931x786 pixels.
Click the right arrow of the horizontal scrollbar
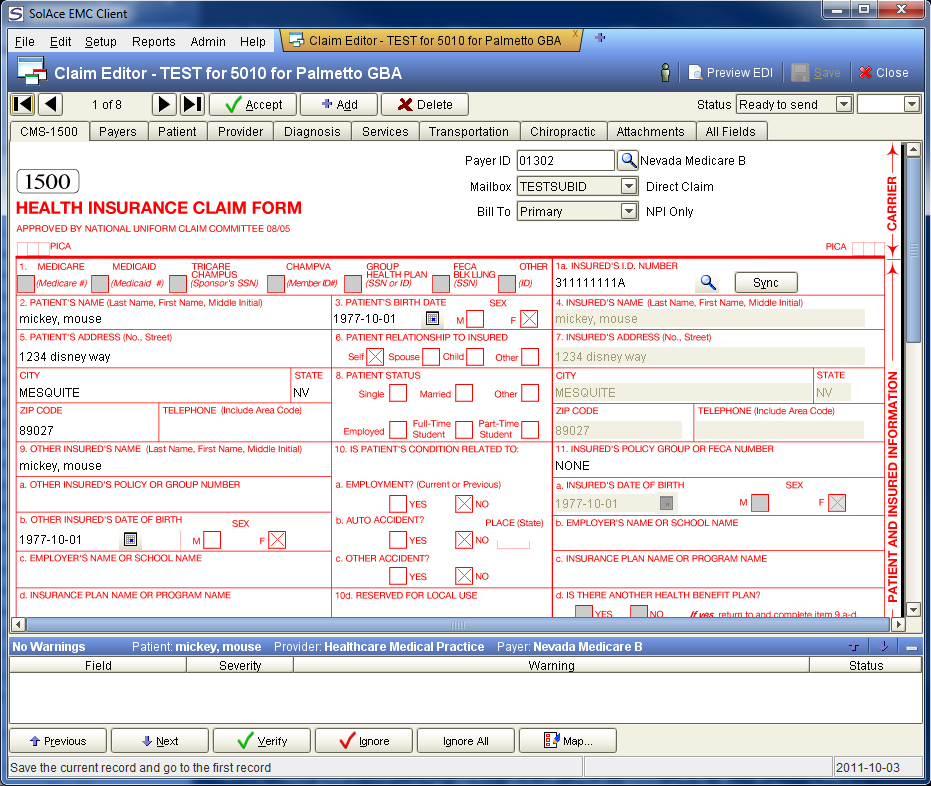pyautogui.click(x=898, y=625)
